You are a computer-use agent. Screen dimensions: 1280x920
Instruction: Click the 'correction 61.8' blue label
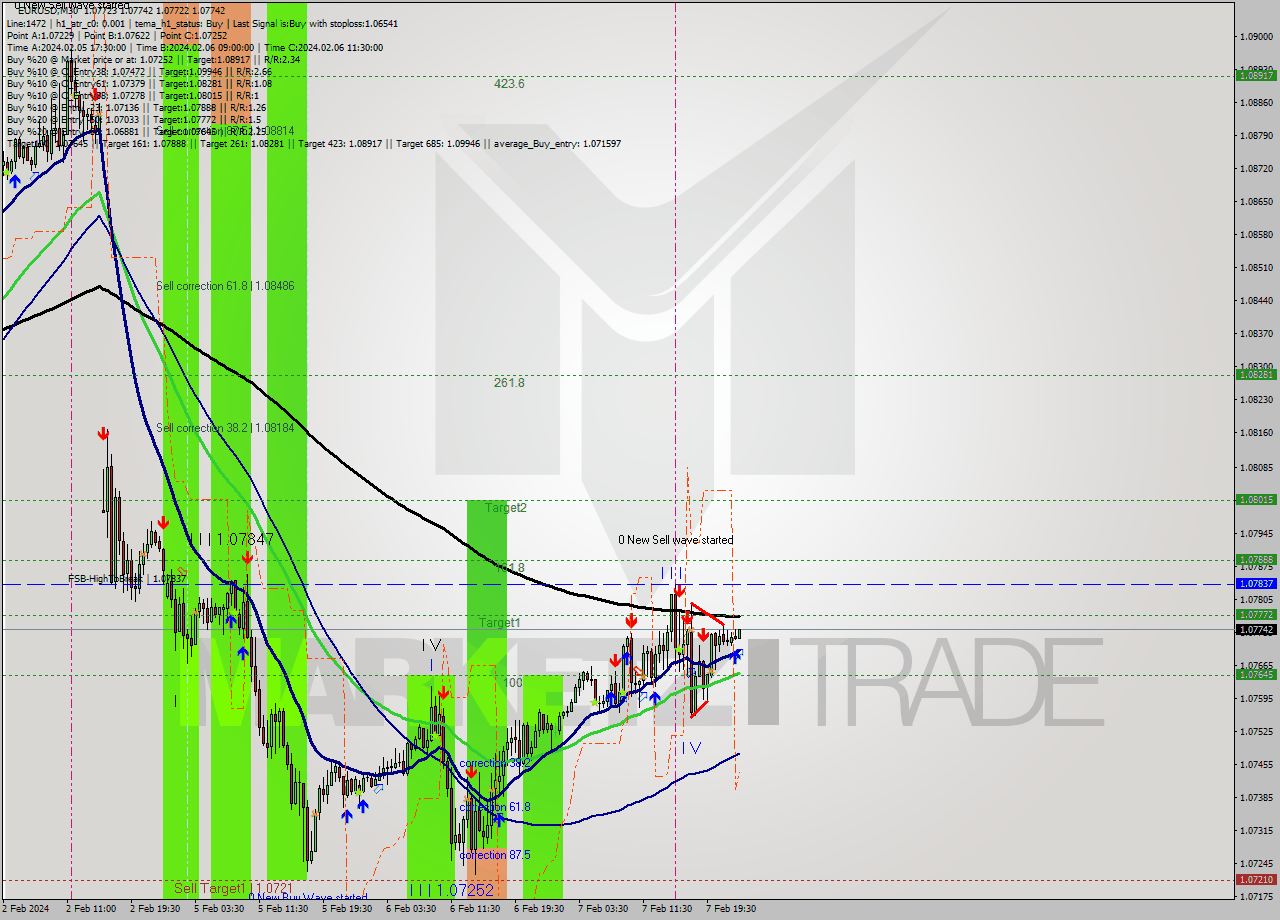[x=495, y=807]
